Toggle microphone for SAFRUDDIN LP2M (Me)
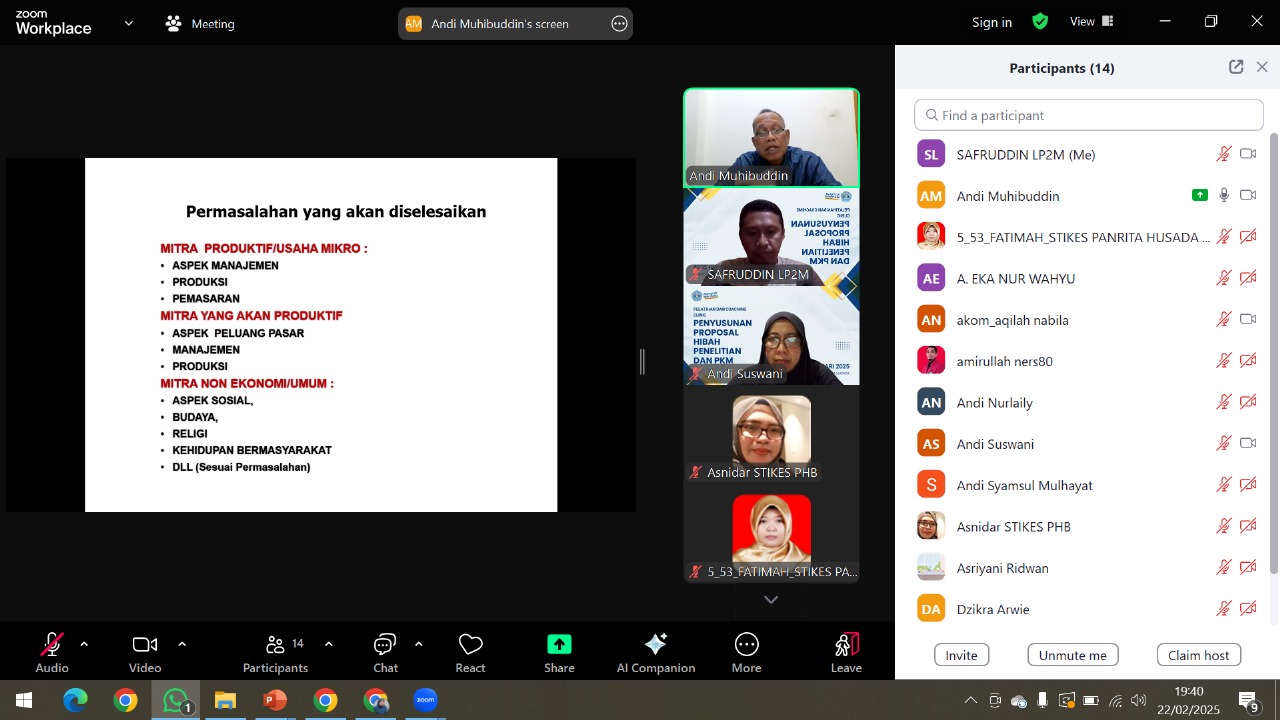The width and height of the screenshot is (1280, 720). (x=1223, y=154)
